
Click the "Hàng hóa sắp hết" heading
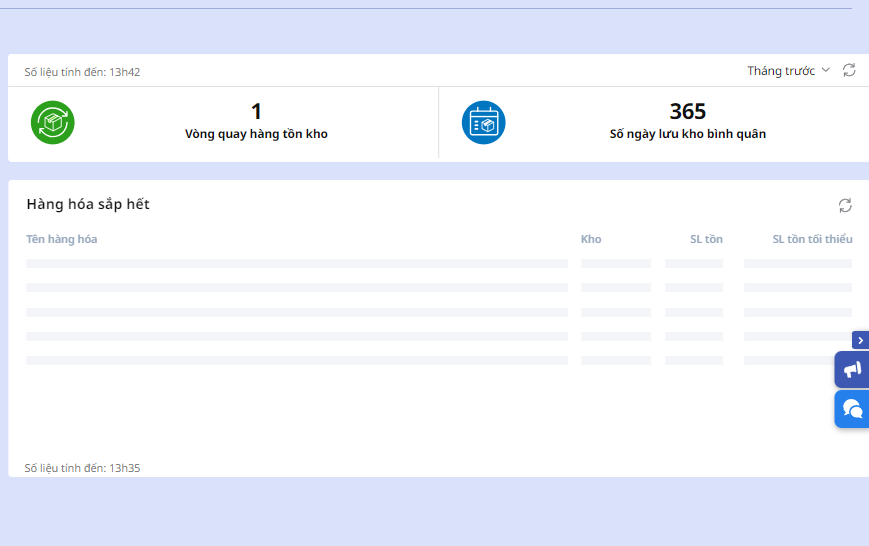[88, 205]
